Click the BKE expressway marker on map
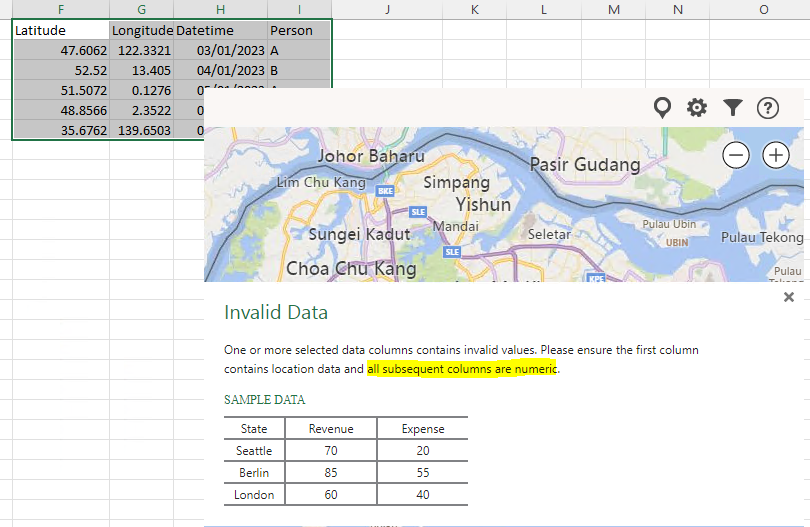The width and height of the screenshot is (810, 527). point(385,191)
